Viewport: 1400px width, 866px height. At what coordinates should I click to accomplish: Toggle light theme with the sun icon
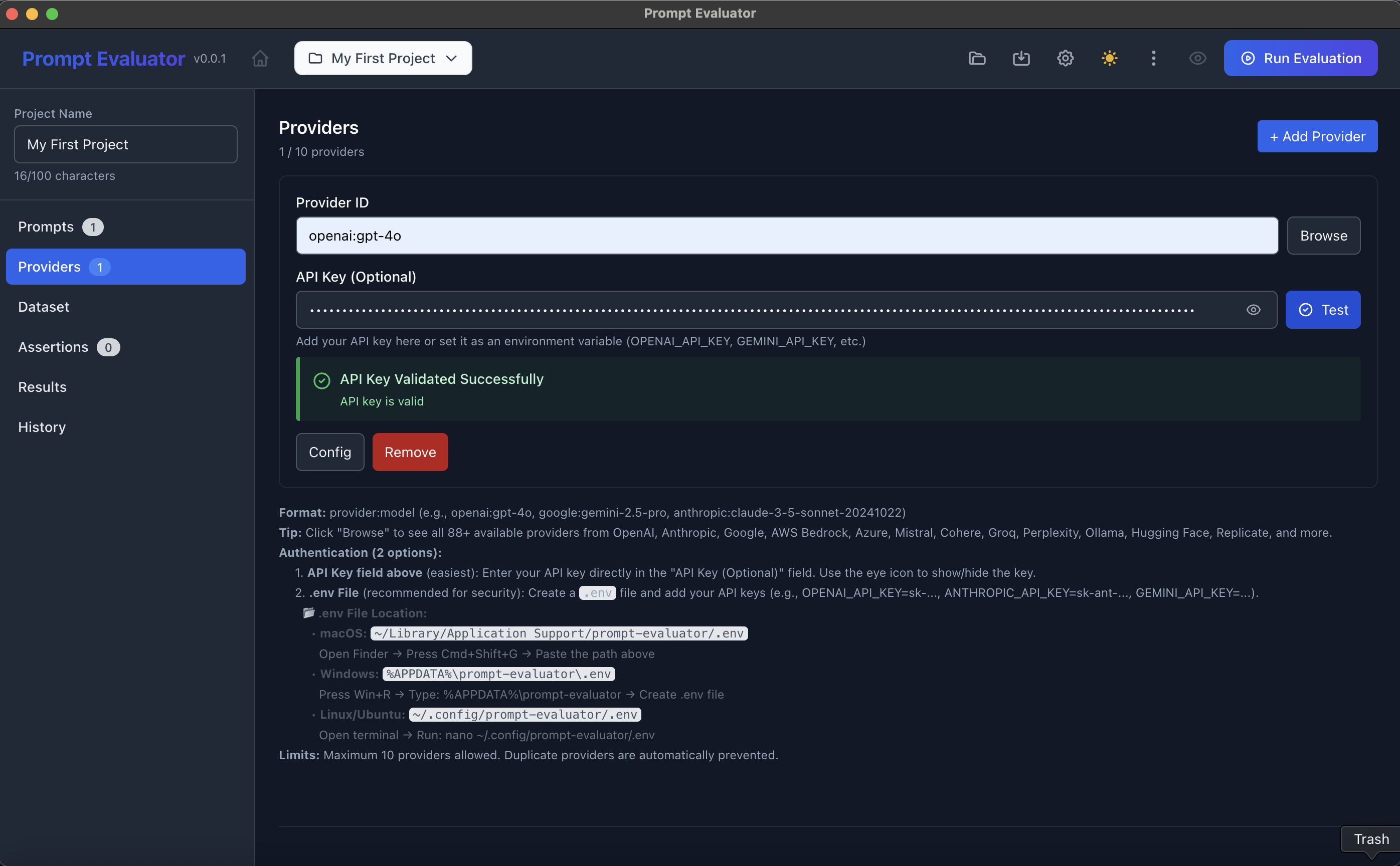click(1109, 58)
